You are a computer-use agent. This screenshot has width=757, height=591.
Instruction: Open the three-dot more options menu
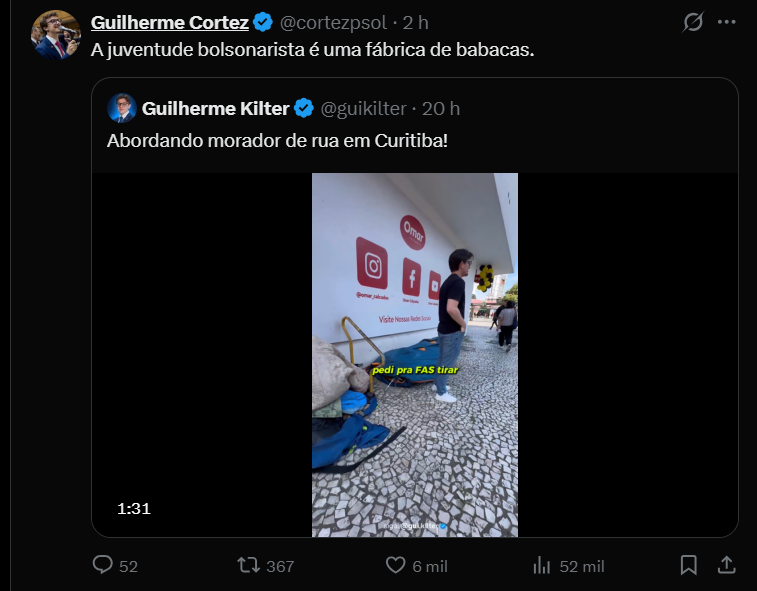[727, 22]
